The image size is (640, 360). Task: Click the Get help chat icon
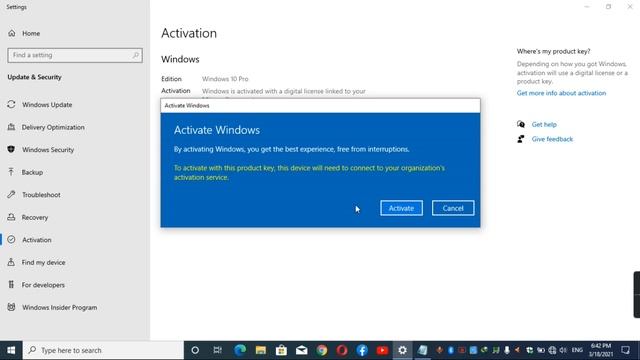(x=521, y=124)
